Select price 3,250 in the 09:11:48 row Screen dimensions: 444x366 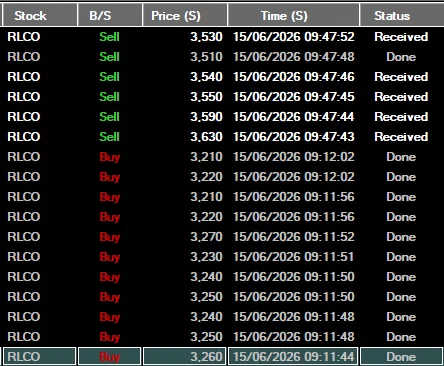[x=206, y=337]
